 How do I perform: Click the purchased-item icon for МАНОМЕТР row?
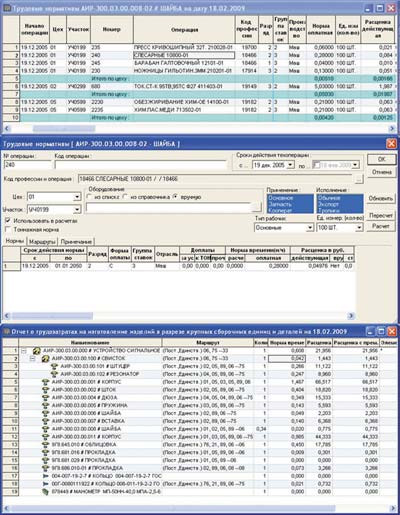click(x=46, y=492)
